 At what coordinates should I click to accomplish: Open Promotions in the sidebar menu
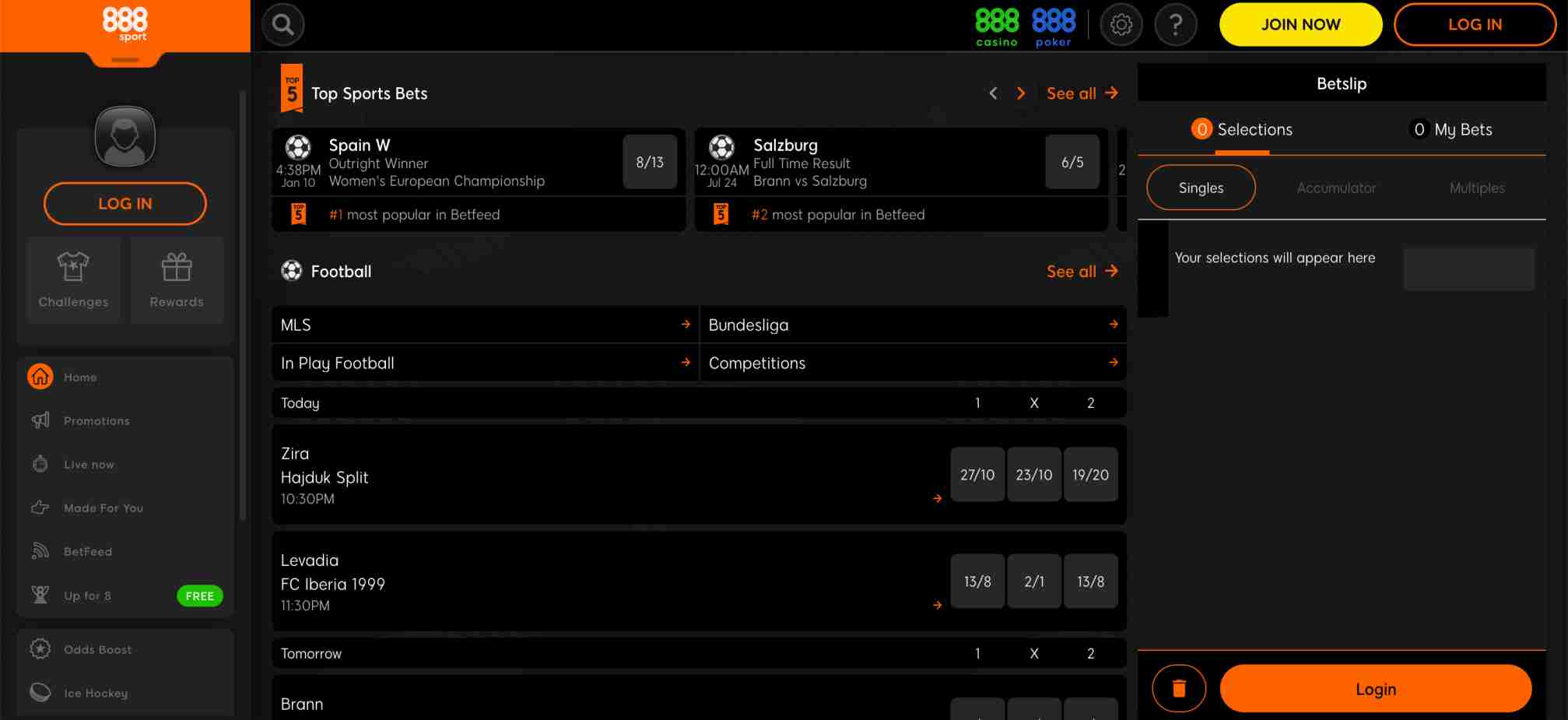(x=96, y=421)
